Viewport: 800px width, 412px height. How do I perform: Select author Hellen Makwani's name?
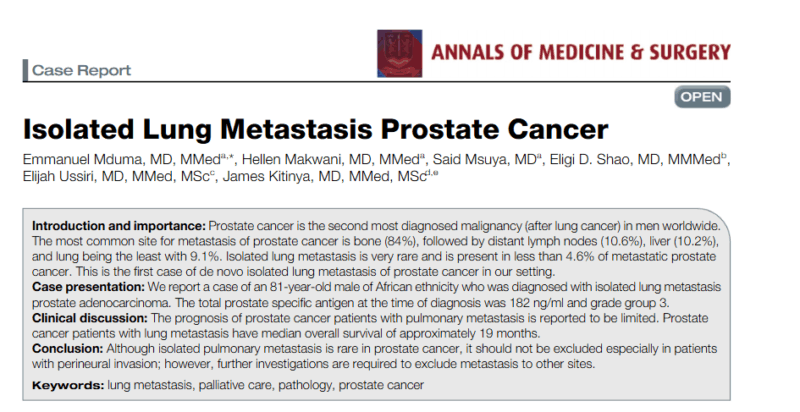[292, 160]
